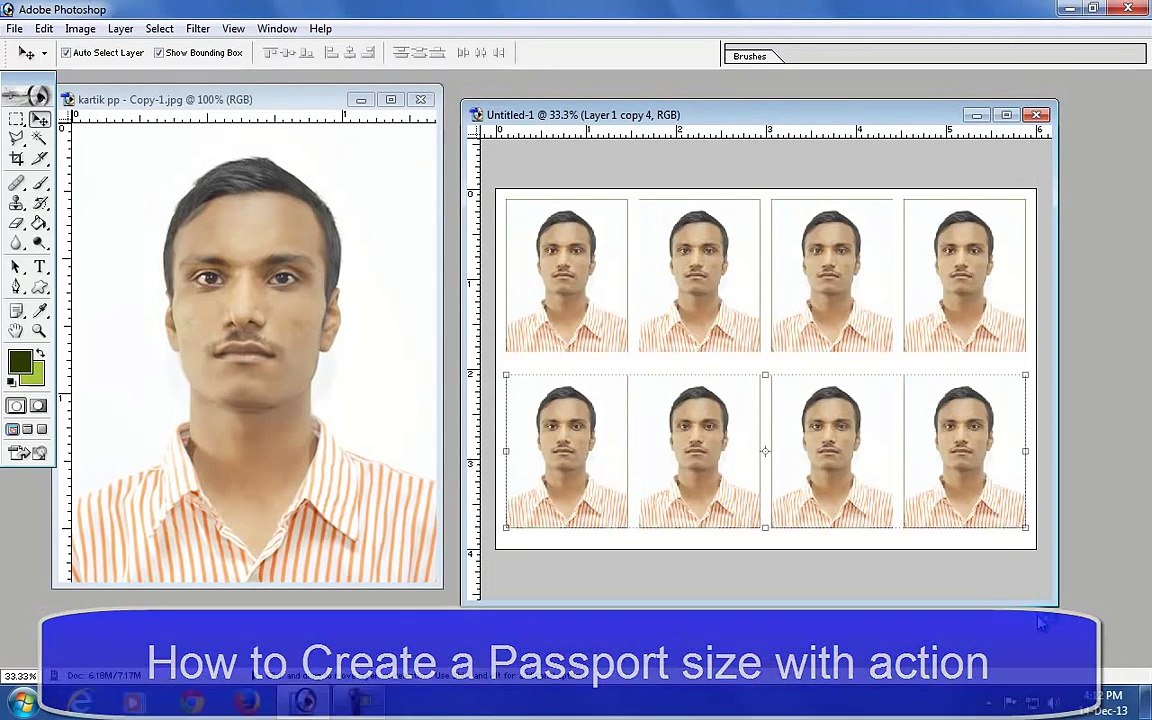
Task: Click Distribute left edges icon
Action: [x=464, y=53]
